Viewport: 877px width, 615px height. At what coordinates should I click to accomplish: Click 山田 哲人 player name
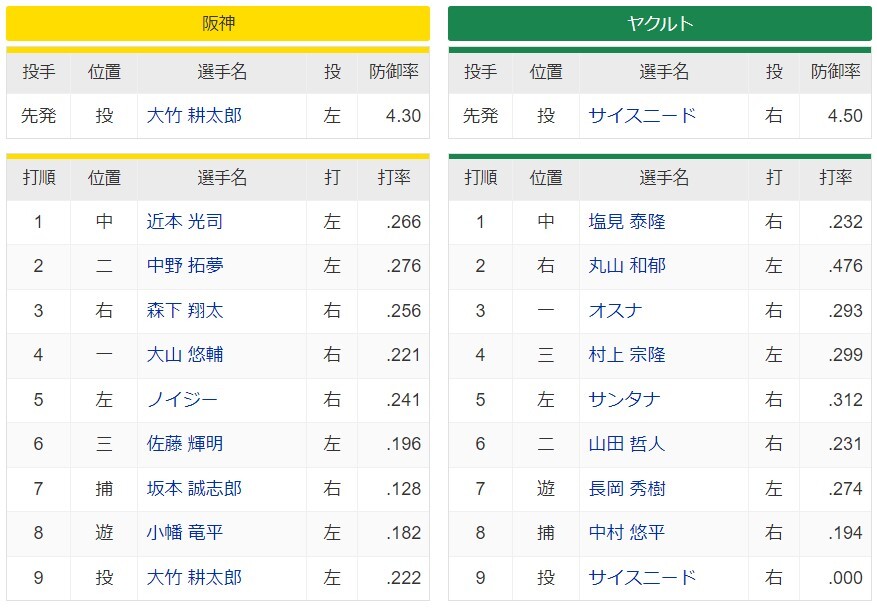(627, 444)
